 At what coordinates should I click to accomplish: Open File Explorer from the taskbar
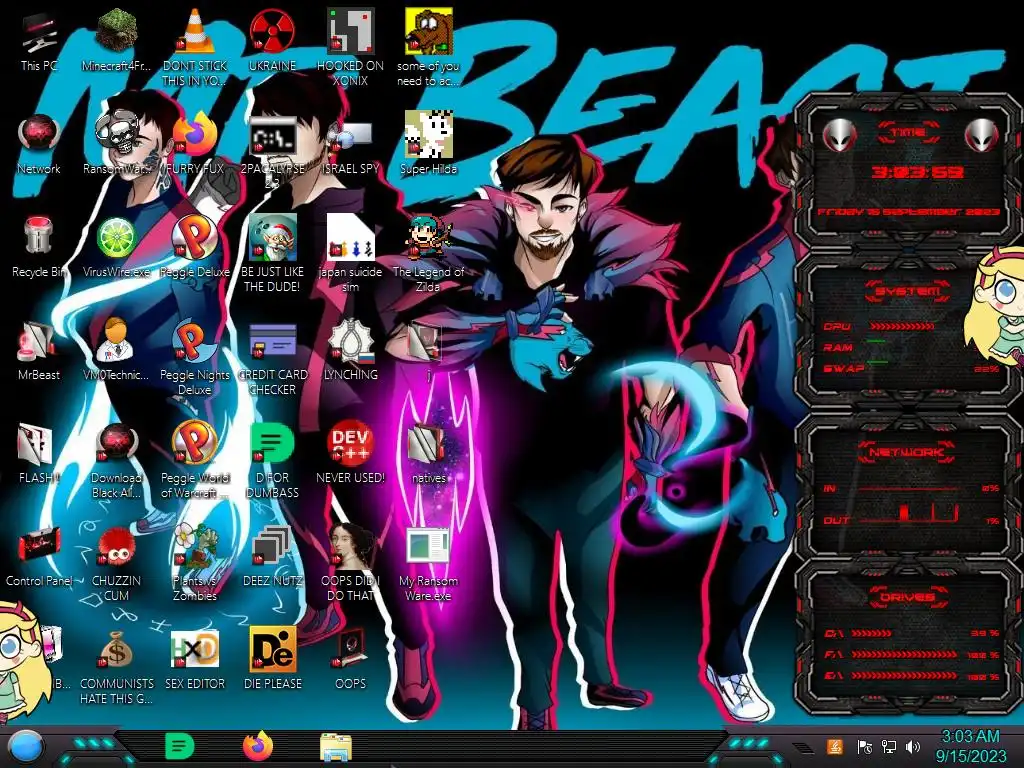pyautogui.click(x=336, y=748)
